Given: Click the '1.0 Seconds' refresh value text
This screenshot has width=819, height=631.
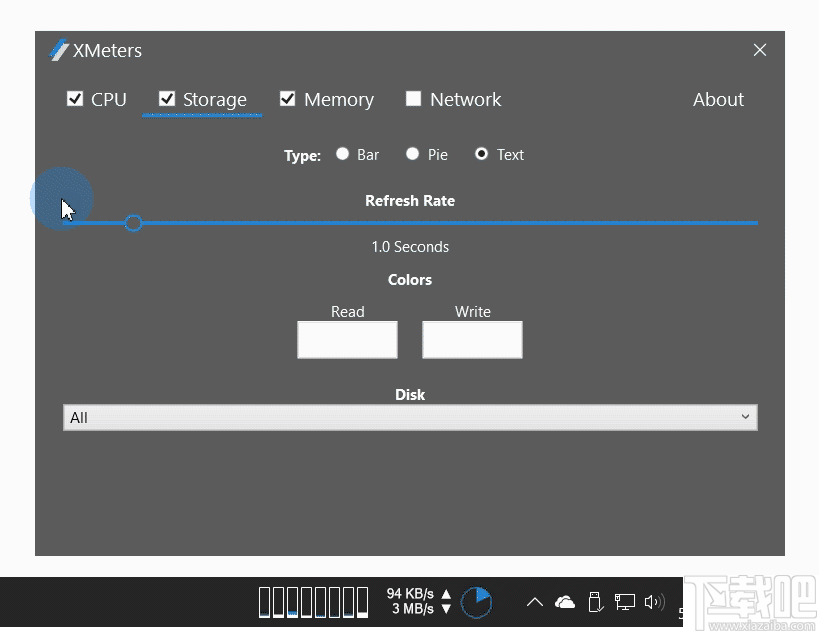Looking at the screenshot, I should click(410, 247).
